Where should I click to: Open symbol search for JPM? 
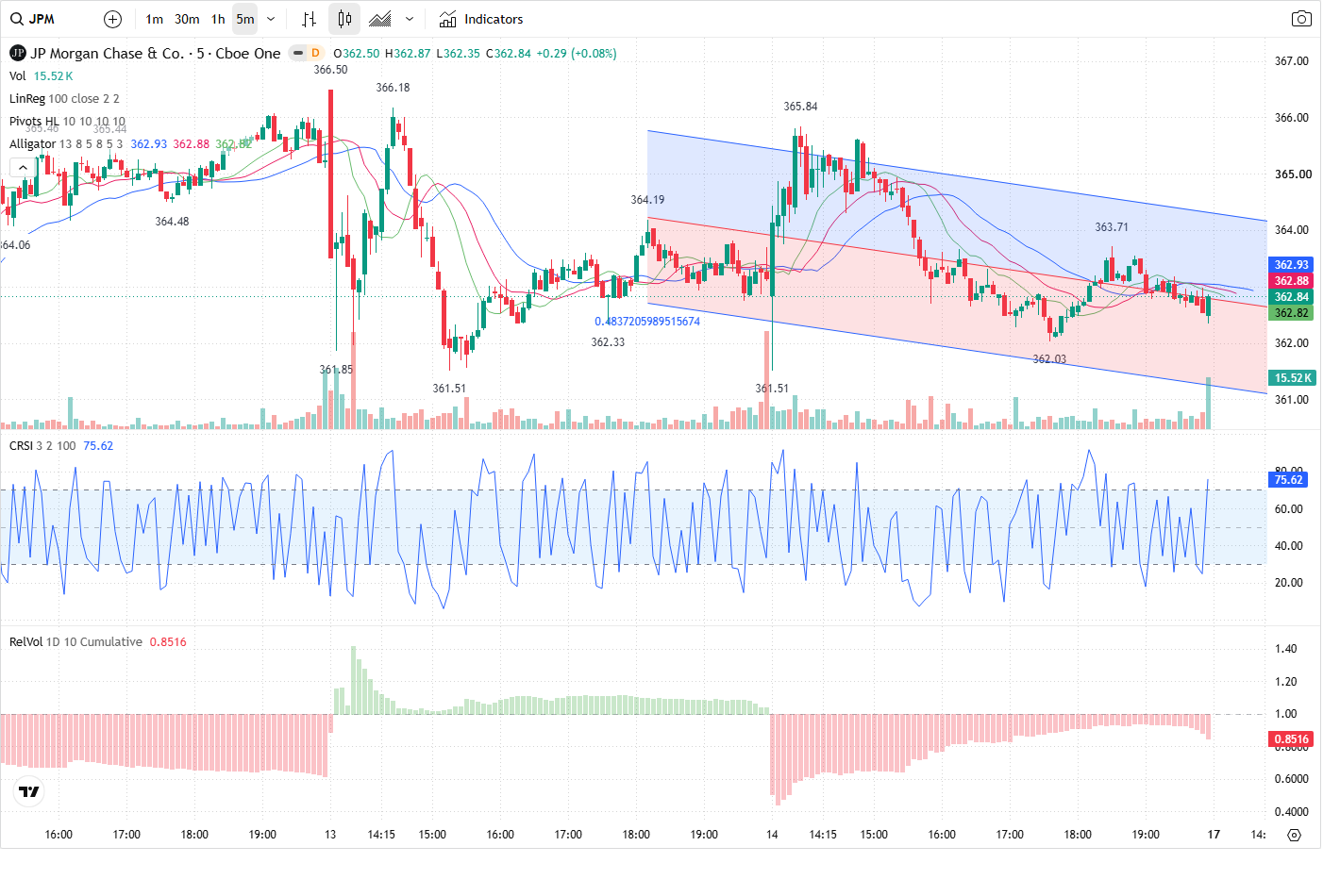click(33, 19)
